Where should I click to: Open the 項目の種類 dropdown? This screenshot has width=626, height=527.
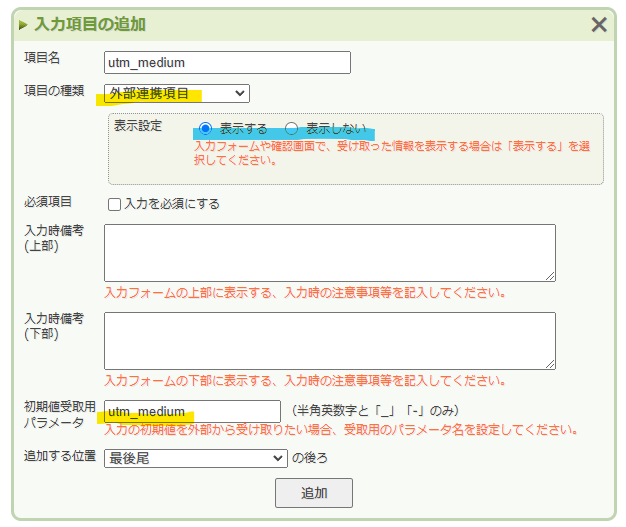click(177, 93)
